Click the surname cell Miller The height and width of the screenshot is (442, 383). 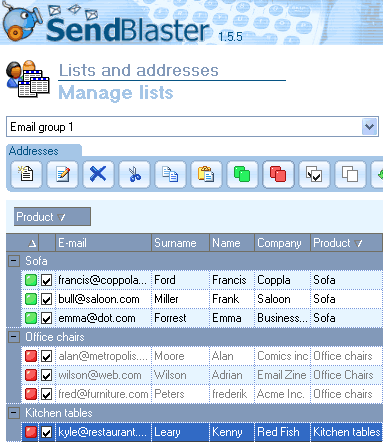[180, 299]
